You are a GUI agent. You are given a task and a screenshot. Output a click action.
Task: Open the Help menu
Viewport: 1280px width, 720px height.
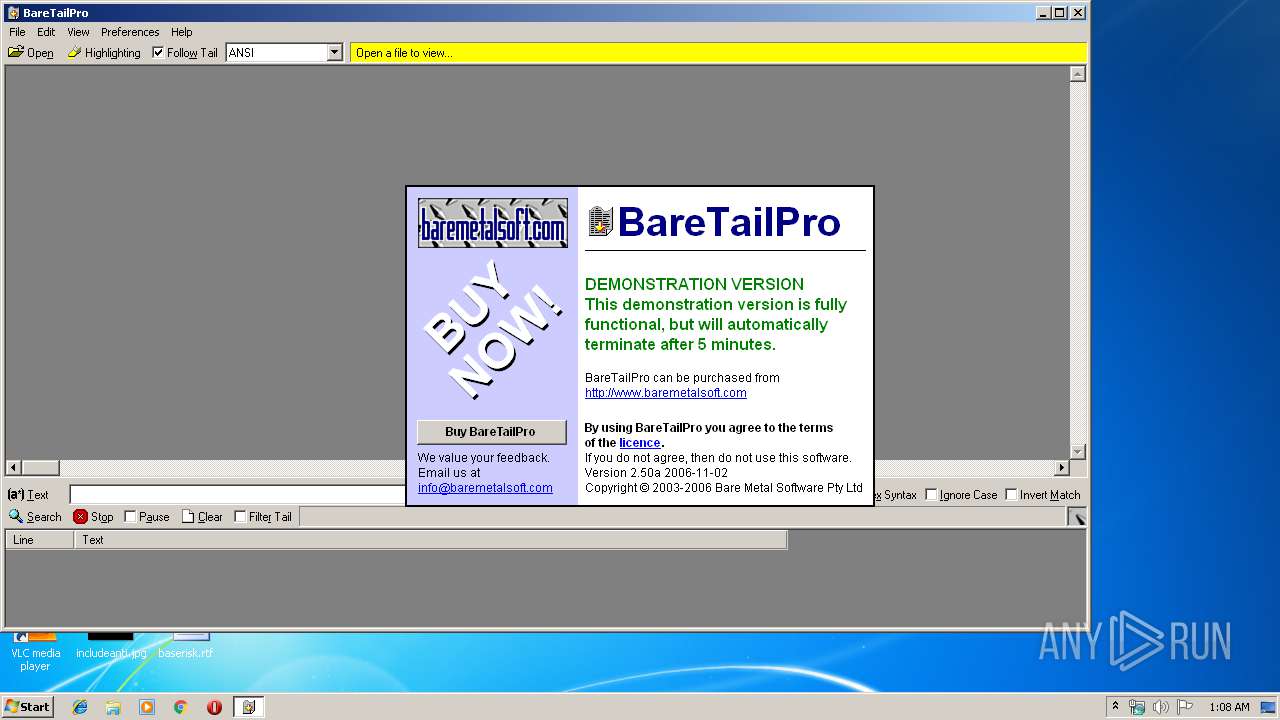[x=181, y=32]
